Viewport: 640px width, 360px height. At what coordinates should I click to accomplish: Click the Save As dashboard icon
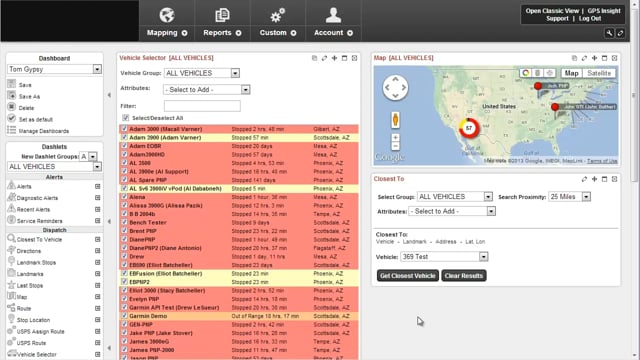click(x=11, y=96)
